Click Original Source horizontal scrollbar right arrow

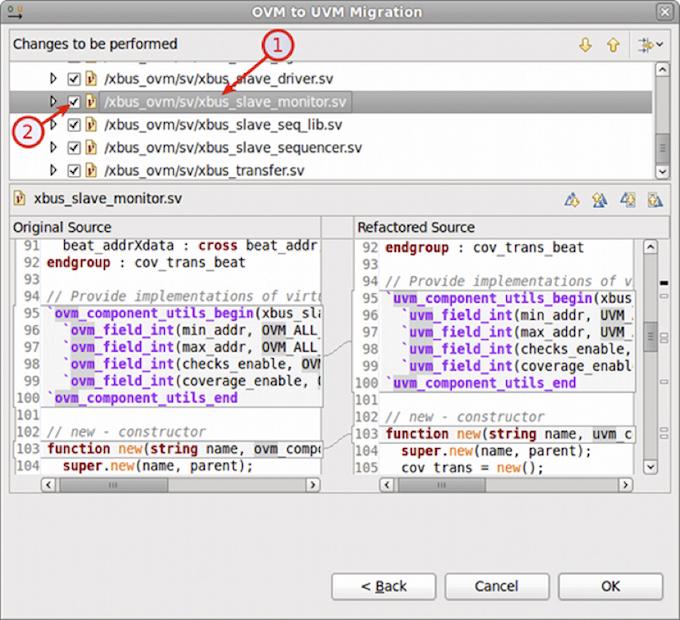click(313, 484)
